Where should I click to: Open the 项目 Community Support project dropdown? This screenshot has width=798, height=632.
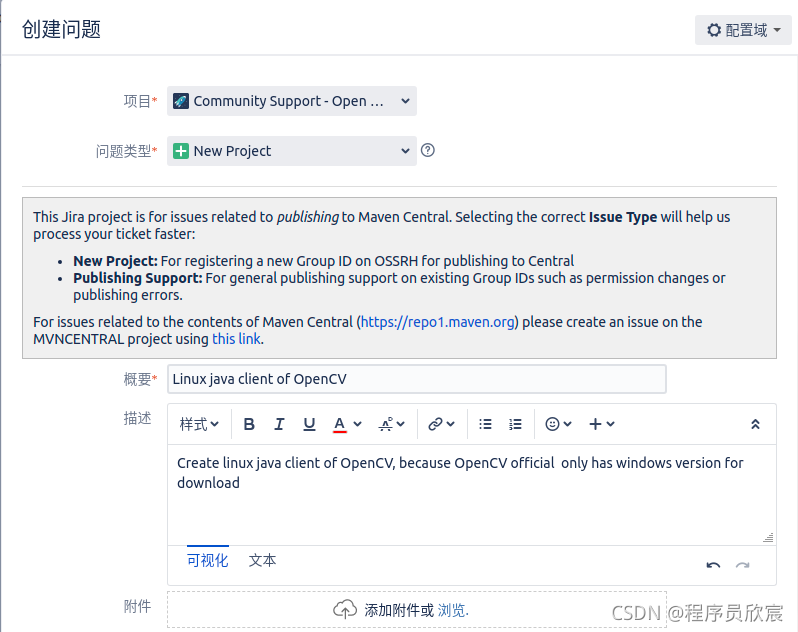pos(291,101)
